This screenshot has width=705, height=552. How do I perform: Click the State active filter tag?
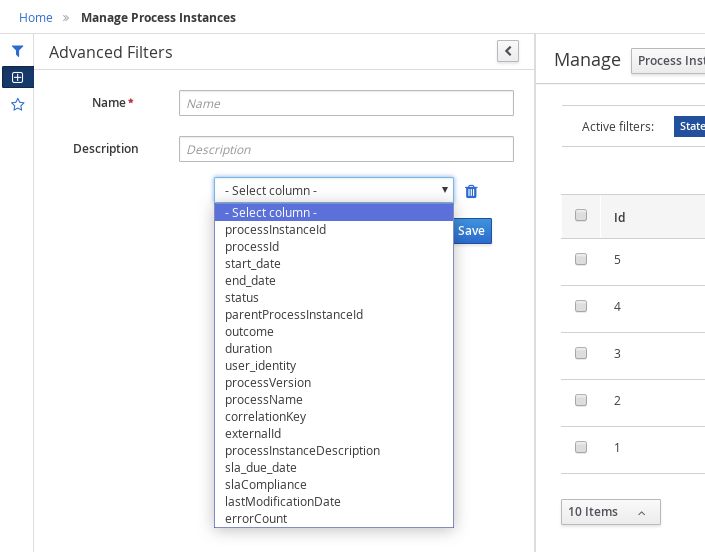tap(690, 126)
